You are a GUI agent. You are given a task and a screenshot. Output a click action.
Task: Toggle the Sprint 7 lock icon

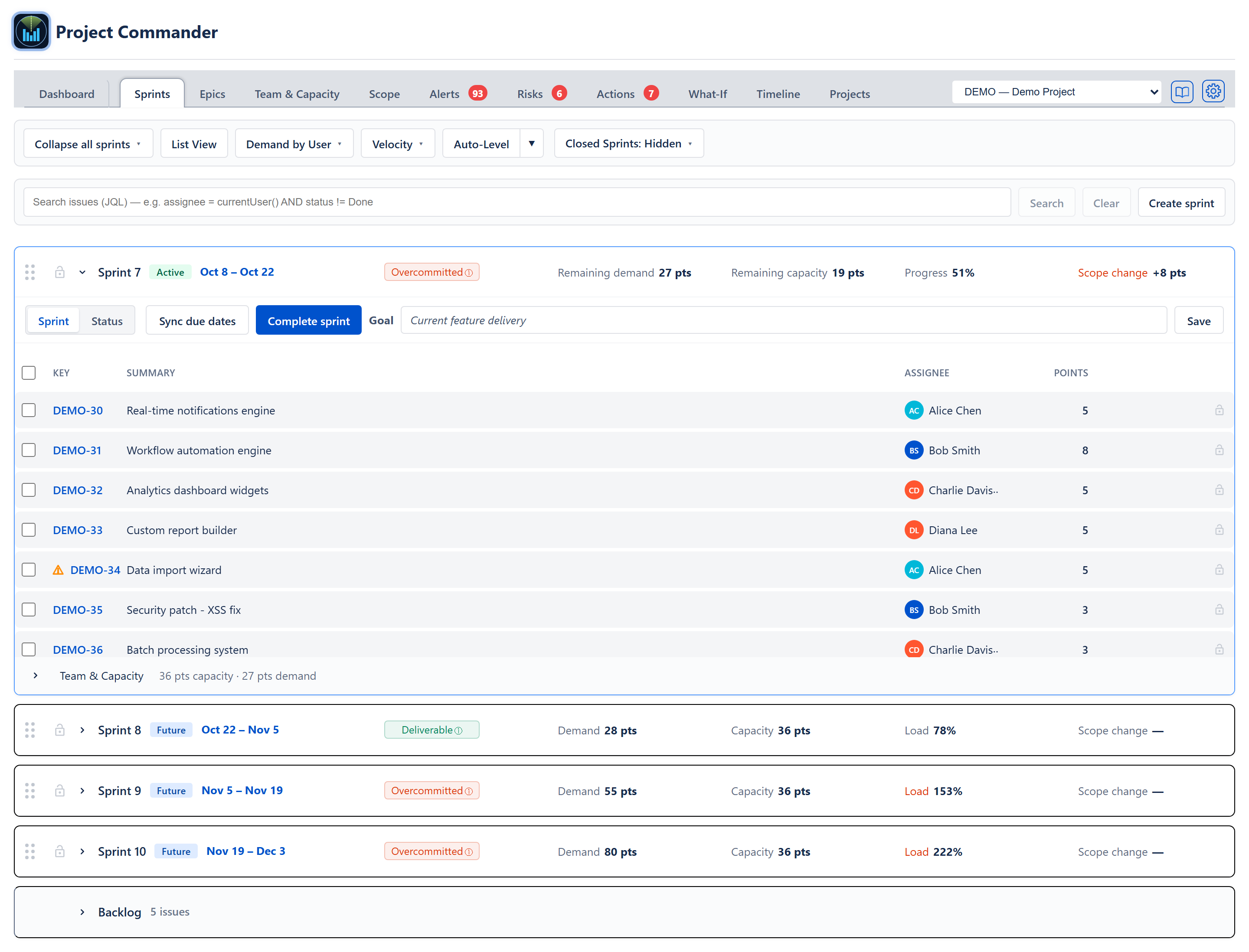[x=59, y=273]
